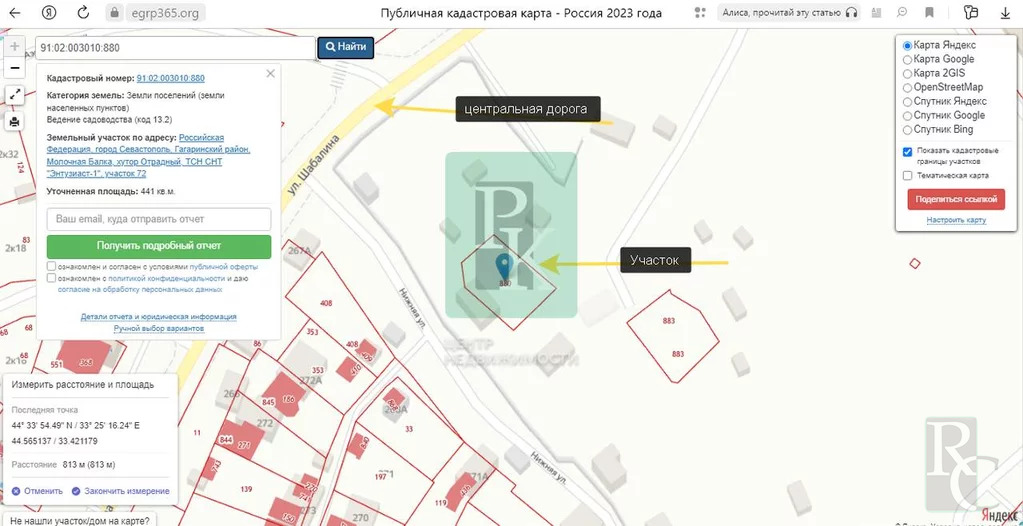Click the headphones icon in Alisa button
Image resolution: width=1023 pixels, height=526 pixels.
tap(851, 12)
